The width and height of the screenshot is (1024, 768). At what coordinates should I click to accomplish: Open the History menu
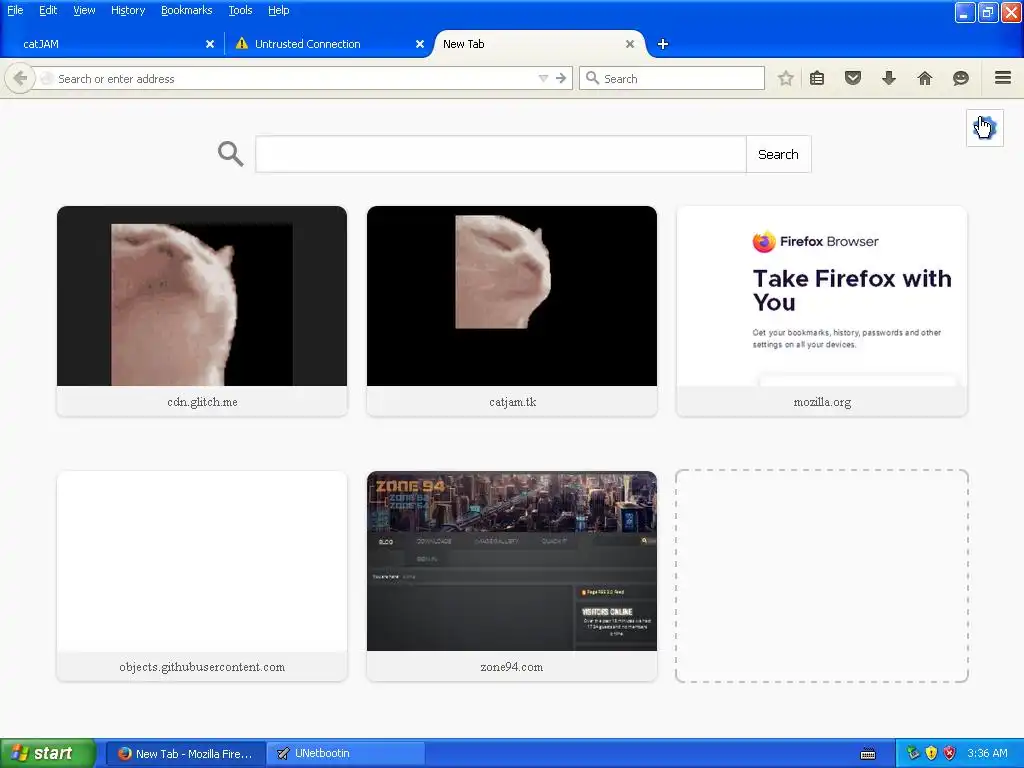tap(128, 10)
